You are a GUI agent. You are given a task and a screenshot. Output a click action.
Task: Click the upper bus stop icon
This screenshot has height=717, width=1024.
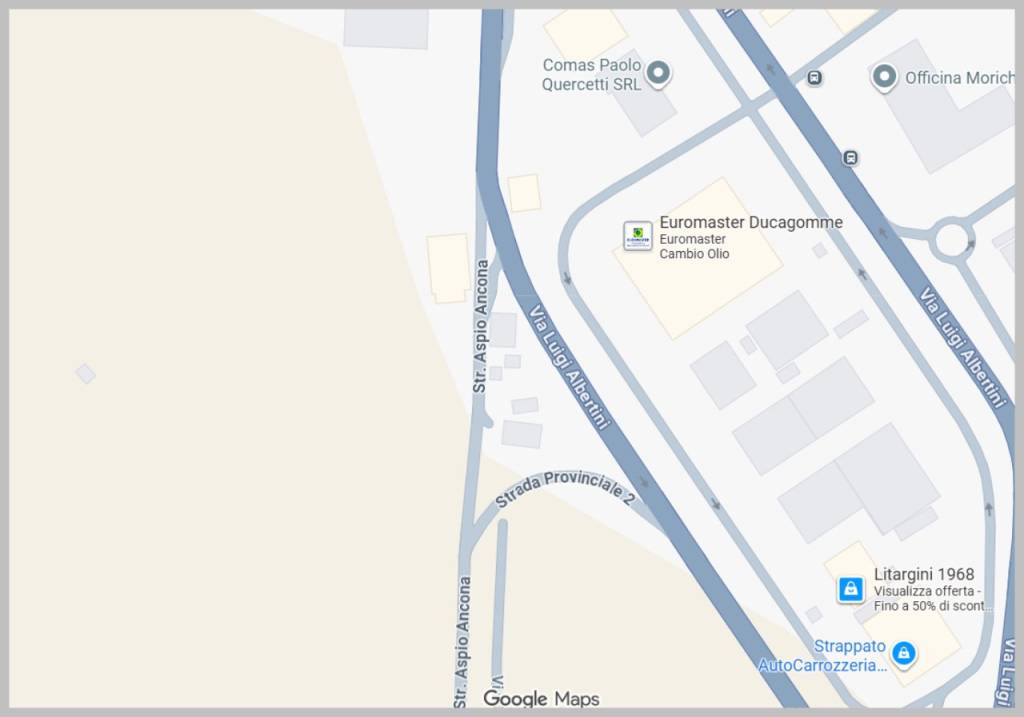[x=814, y=78]
